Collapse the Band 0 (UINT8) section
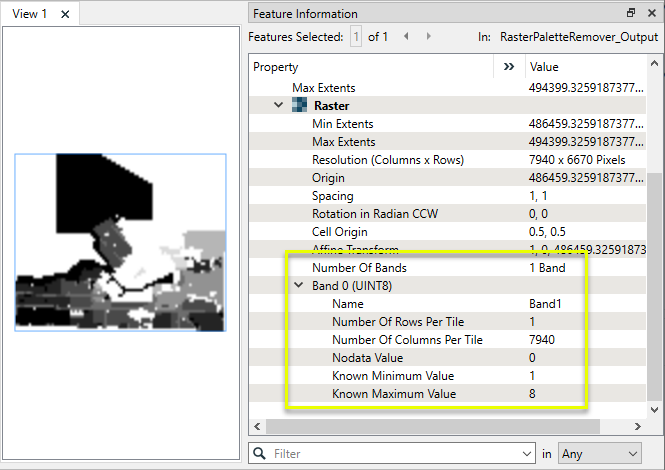The image size is (665, 470). tap(298, 286)
